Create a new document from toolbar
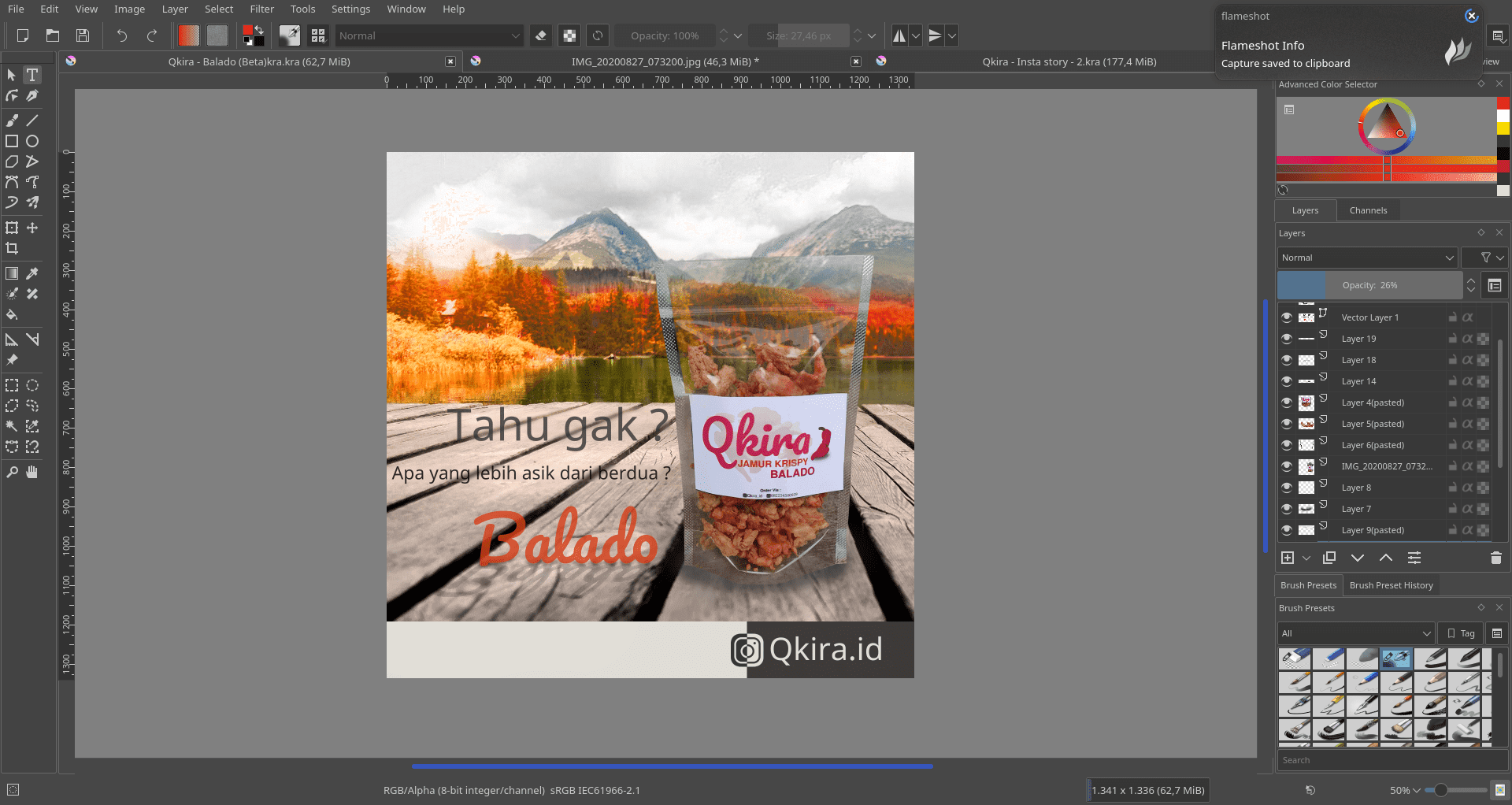The image size is (1512, 805). pyautogui.click(x=23, y=35)
